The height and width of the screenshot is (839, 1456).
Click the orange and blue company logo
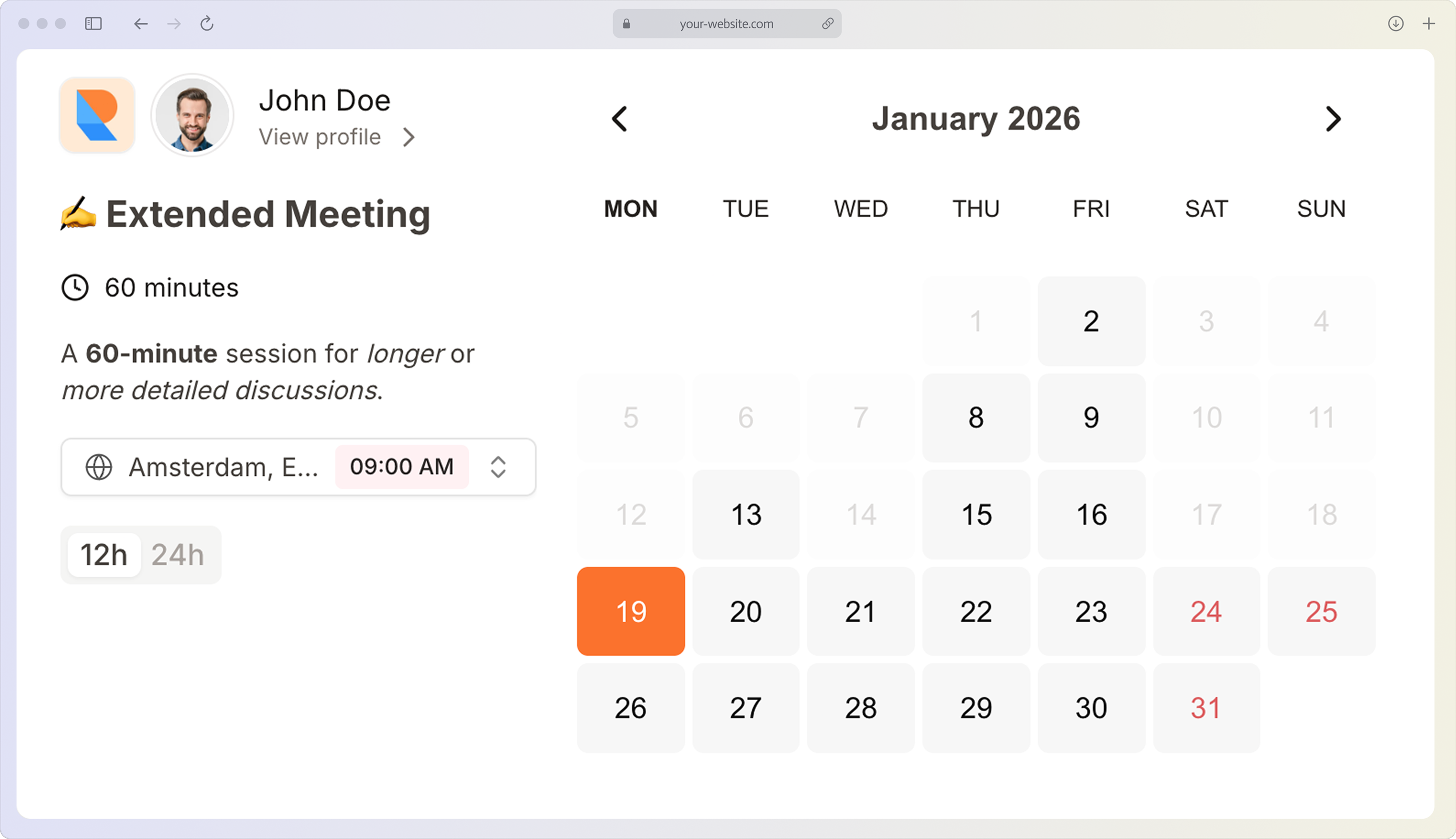pos(97,115)
